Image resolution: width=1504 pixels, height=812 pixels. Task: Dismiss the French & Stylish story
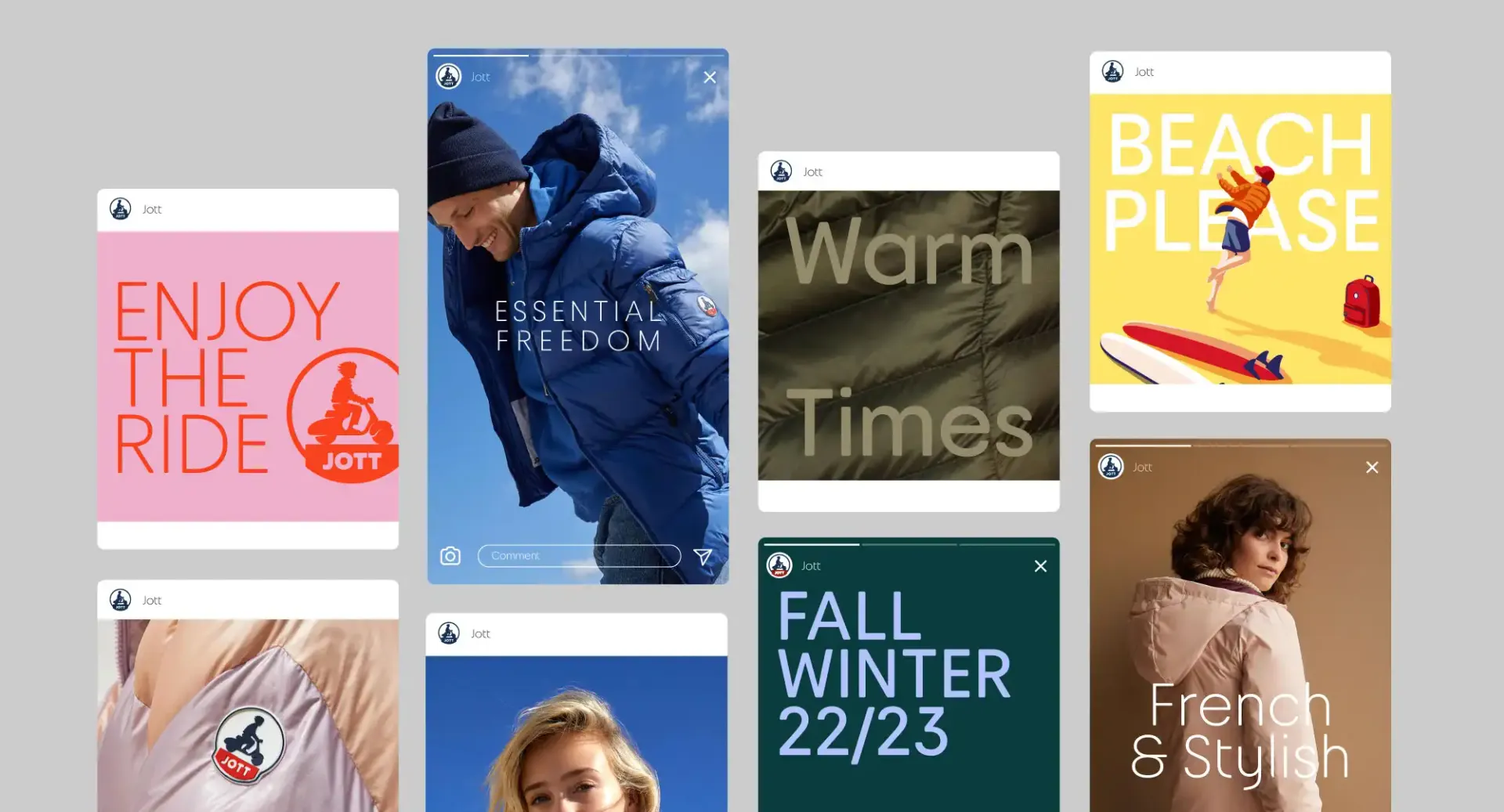tap(1372, 467)
